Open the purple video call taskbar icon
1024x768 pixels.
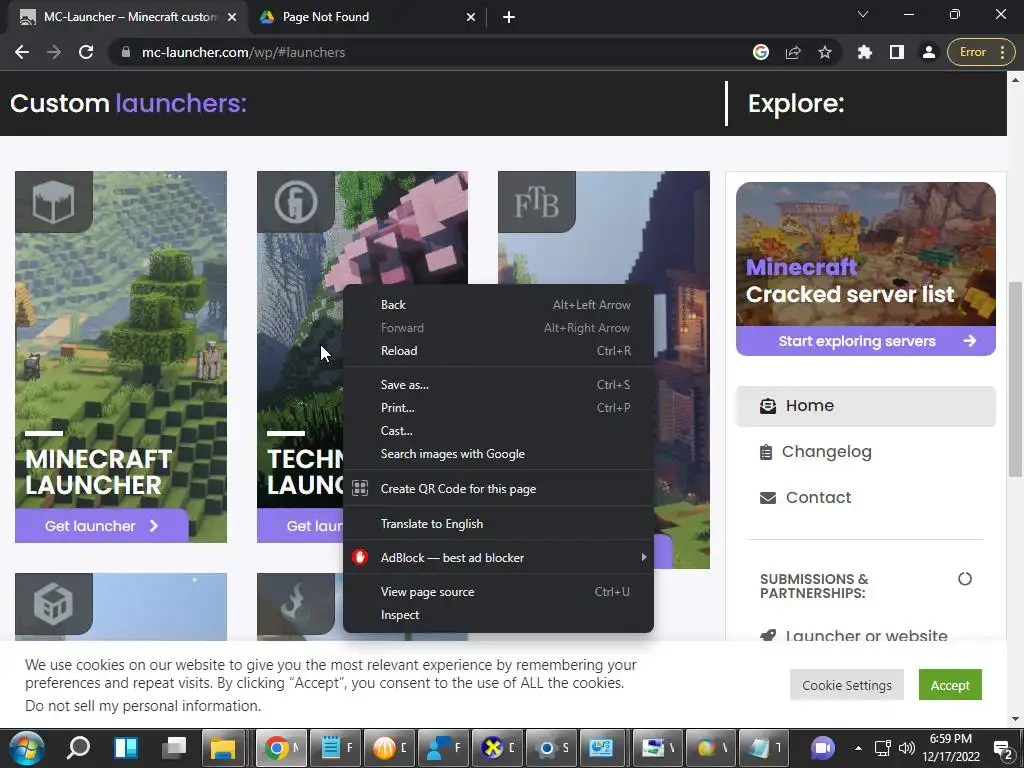[823, 748]
